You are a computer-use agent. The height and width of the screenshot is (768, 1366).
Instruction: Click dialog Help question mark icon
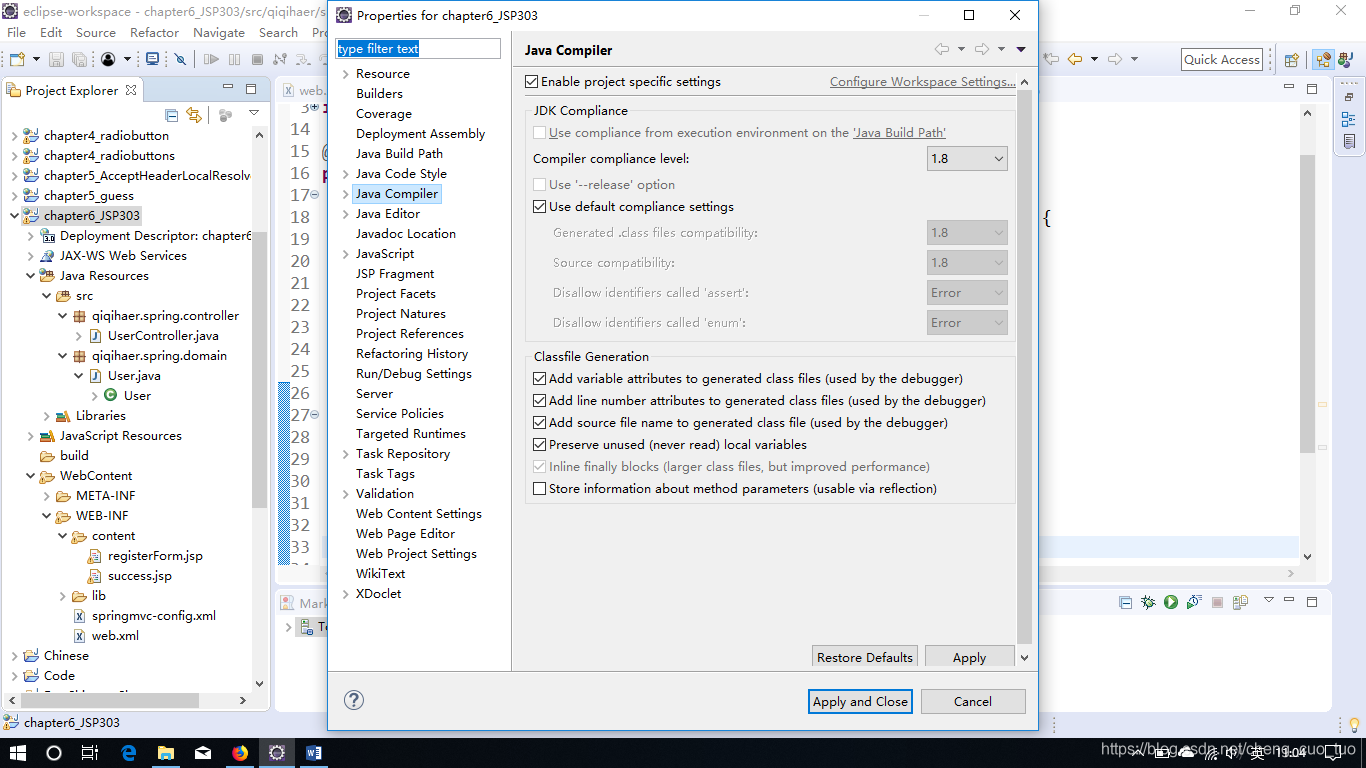(354, 700)
